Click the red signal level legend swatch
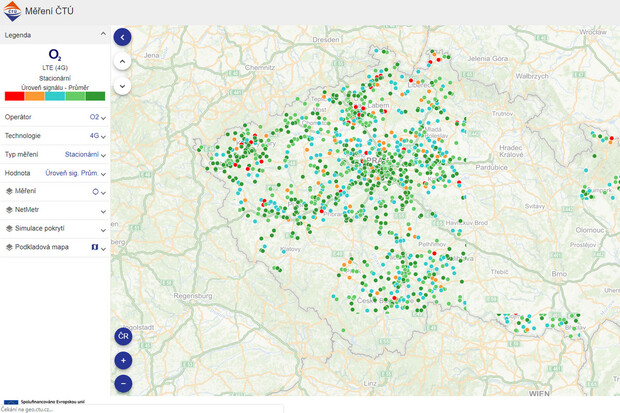Image resolution: width=620 pixels, height=413 pixels. 14,96
